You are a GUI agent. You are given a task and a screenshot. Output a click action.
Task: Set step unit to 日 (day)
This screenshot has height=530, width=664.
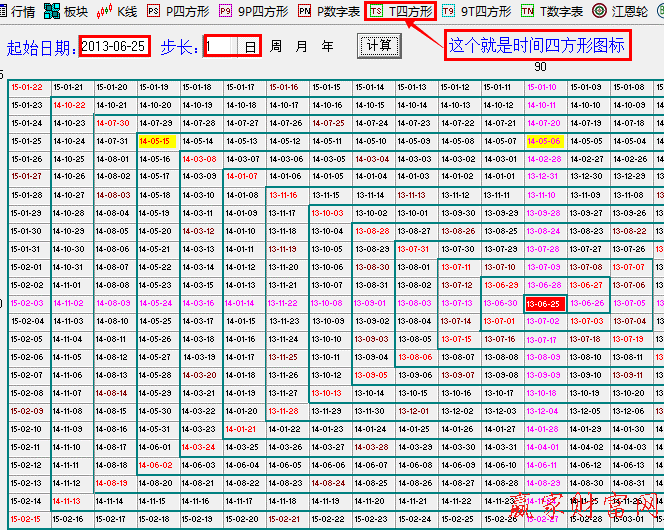pos(250,47)
